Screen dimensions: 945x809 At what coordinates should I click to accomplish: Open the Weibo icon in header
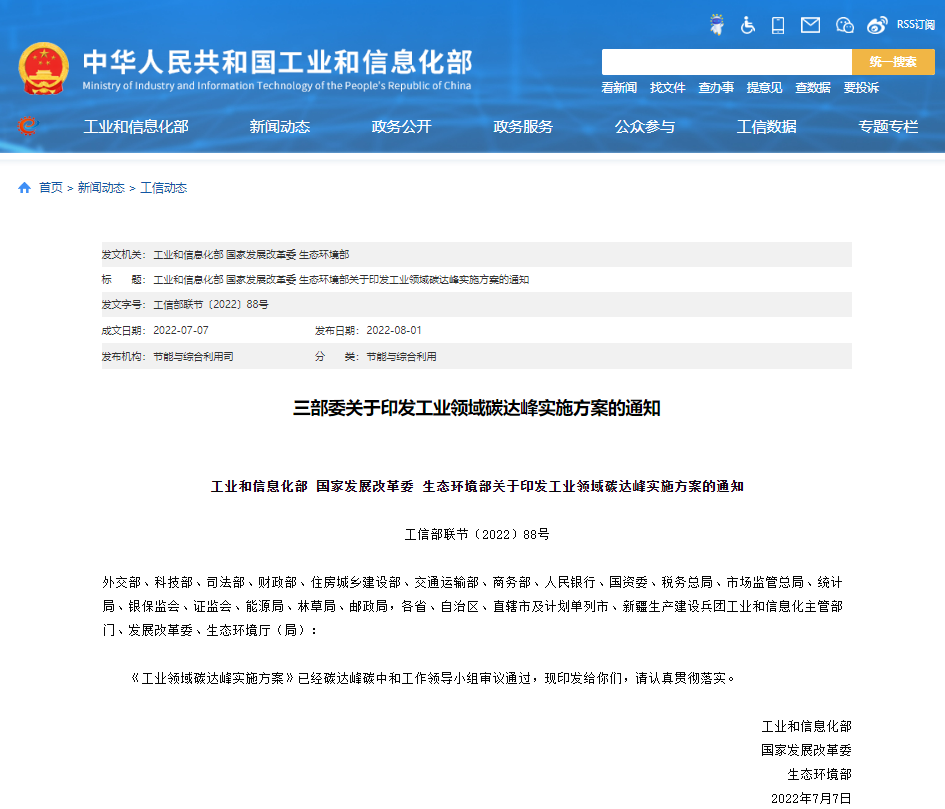(x=877, y=25)
